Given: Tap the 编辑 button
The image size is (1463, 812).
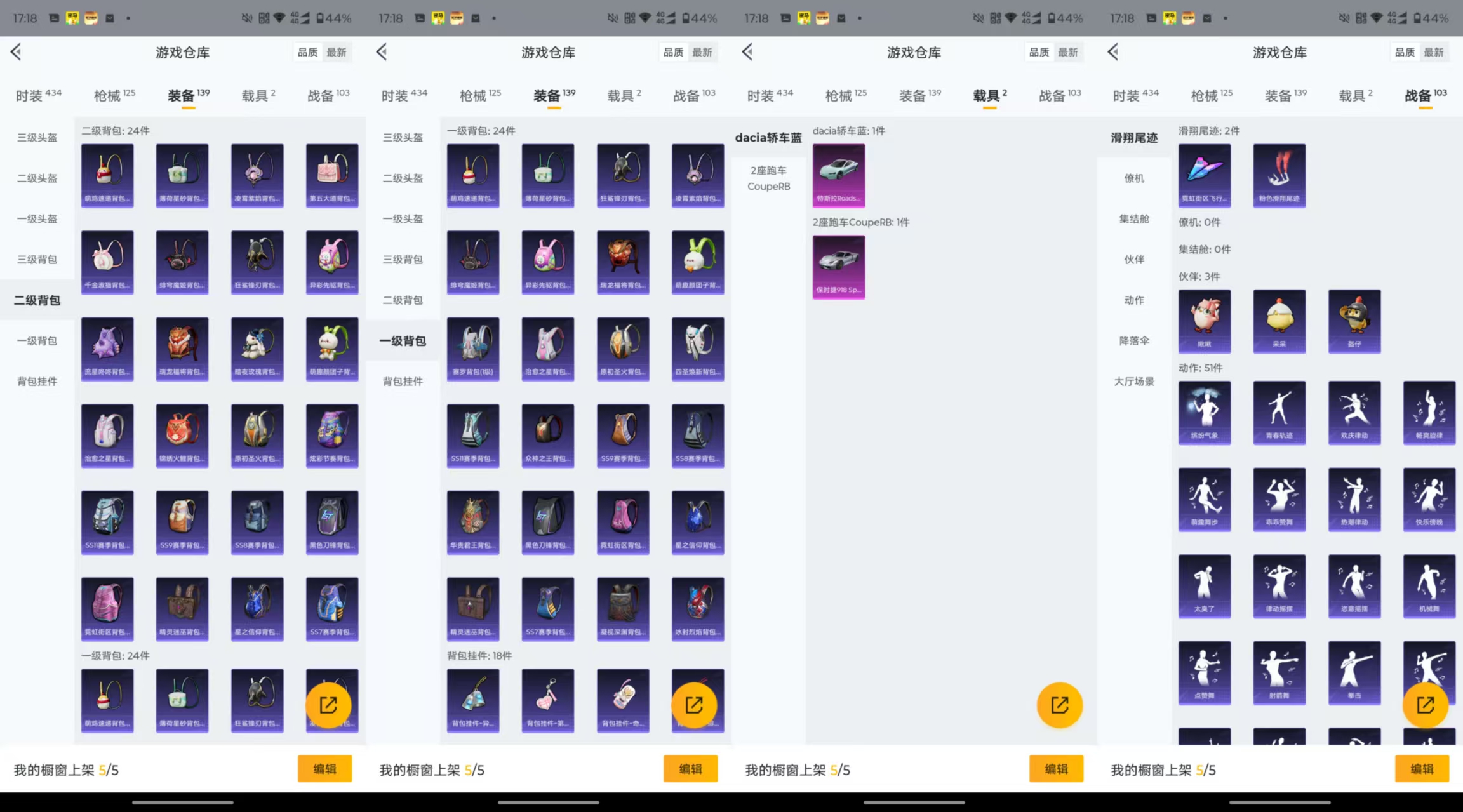Looking at the screenshot, I should [x=324, y=769].
